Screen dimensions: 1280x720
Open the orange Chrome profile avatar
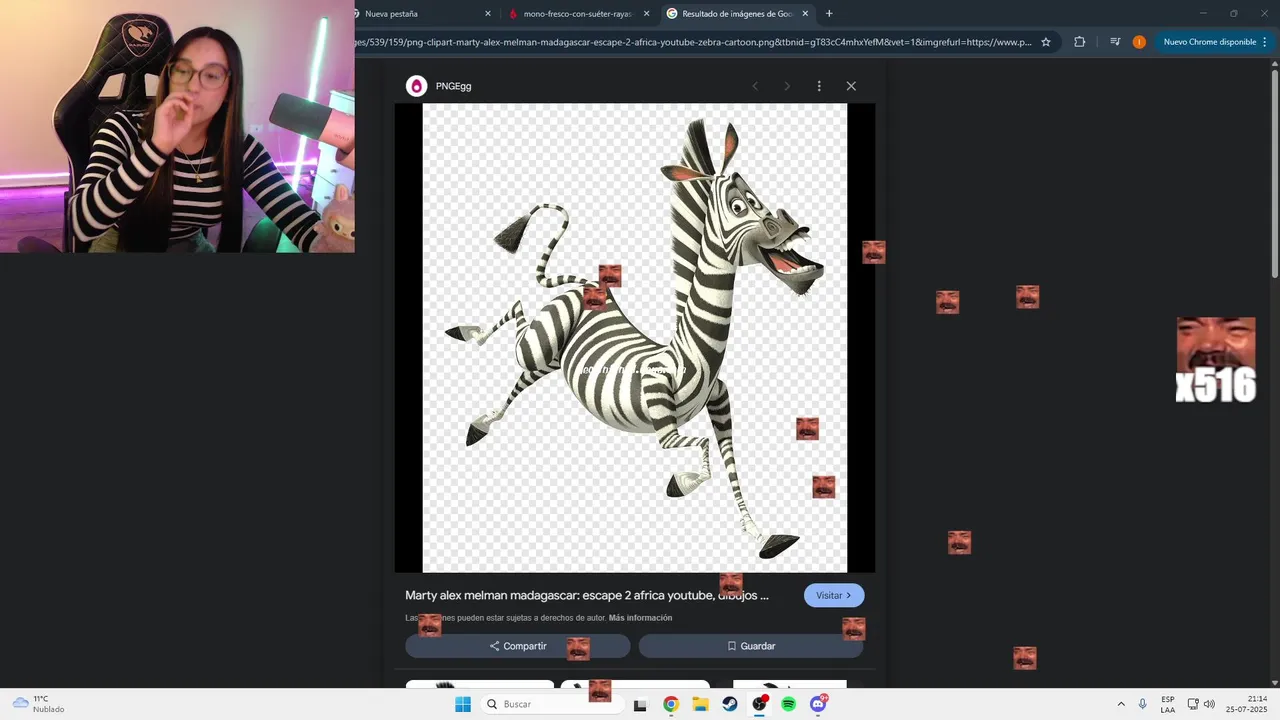[1139, 42]
